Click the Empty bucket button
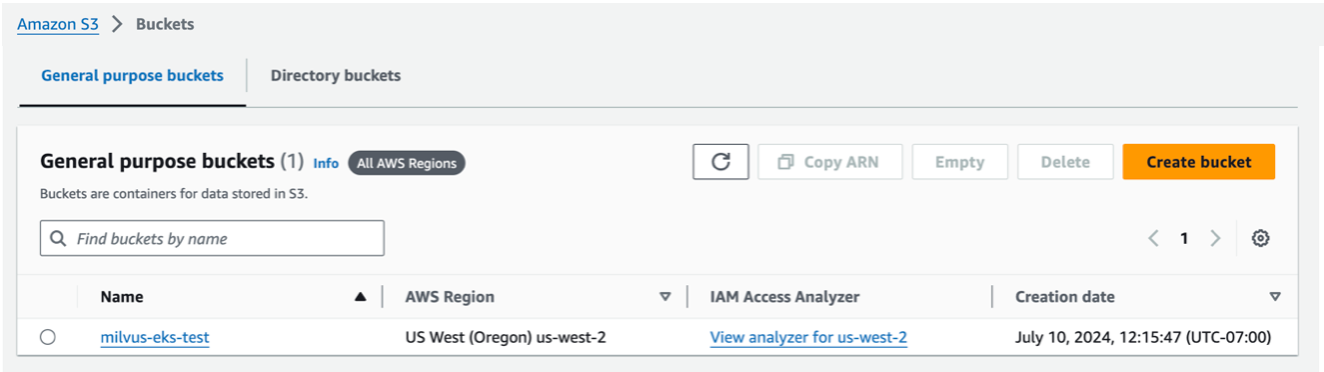 (x=960, y=162)
